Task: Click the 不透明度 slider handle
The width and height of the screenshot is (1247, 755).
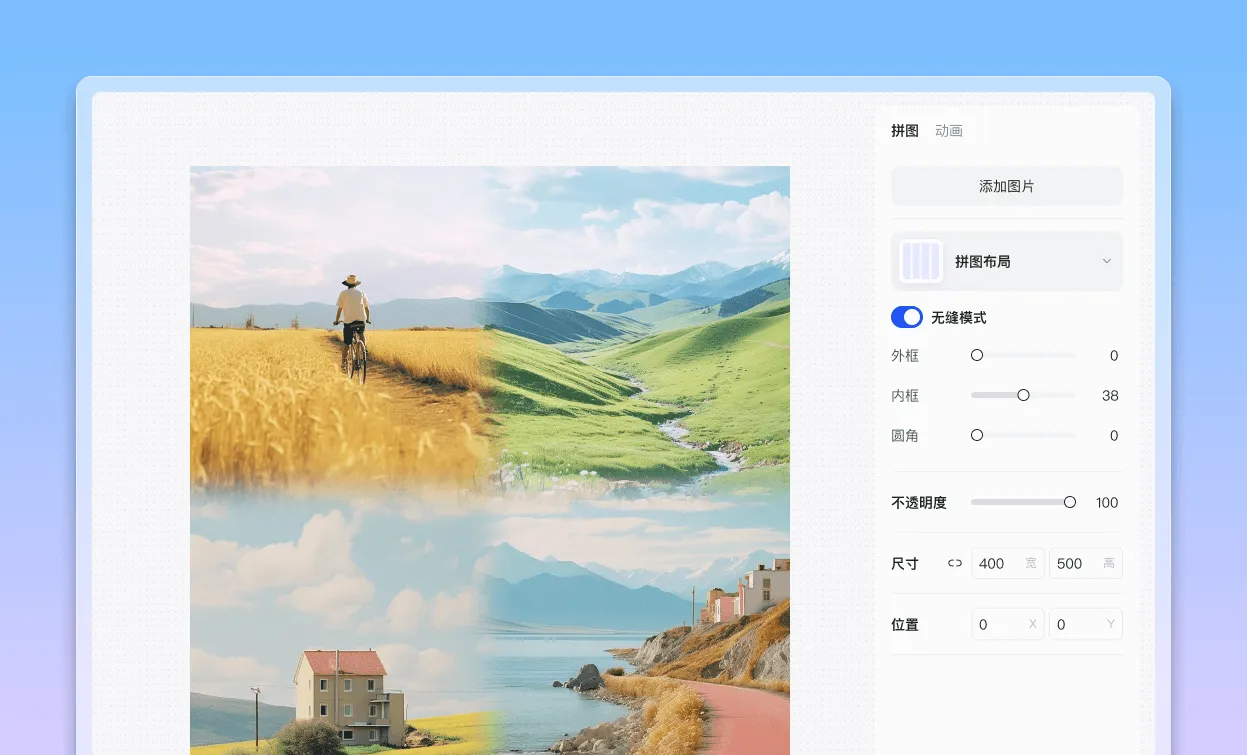Action: (1070, 502)
